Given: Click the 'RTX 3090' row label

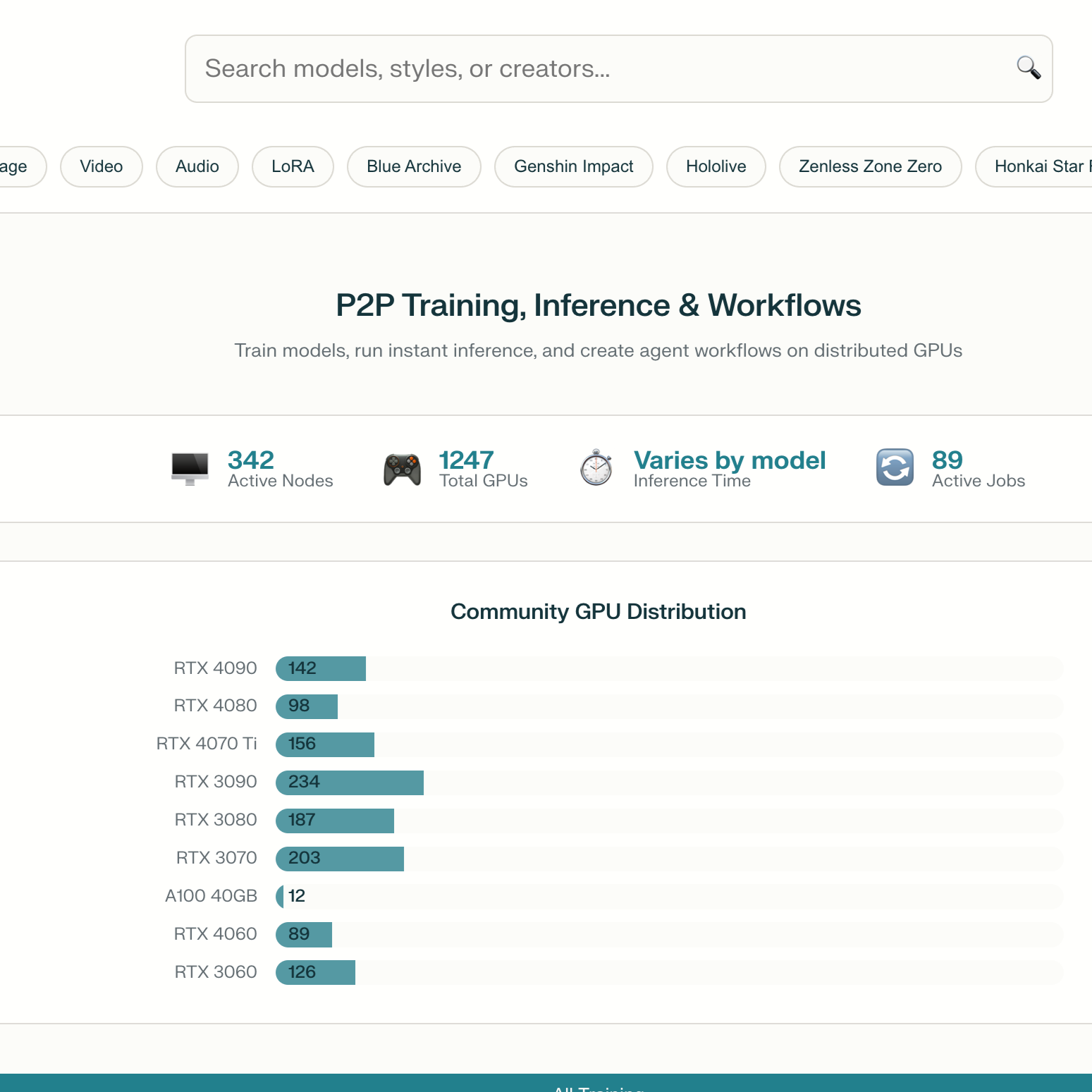Looking at the screenshot, I should click(x=216, y=782).
